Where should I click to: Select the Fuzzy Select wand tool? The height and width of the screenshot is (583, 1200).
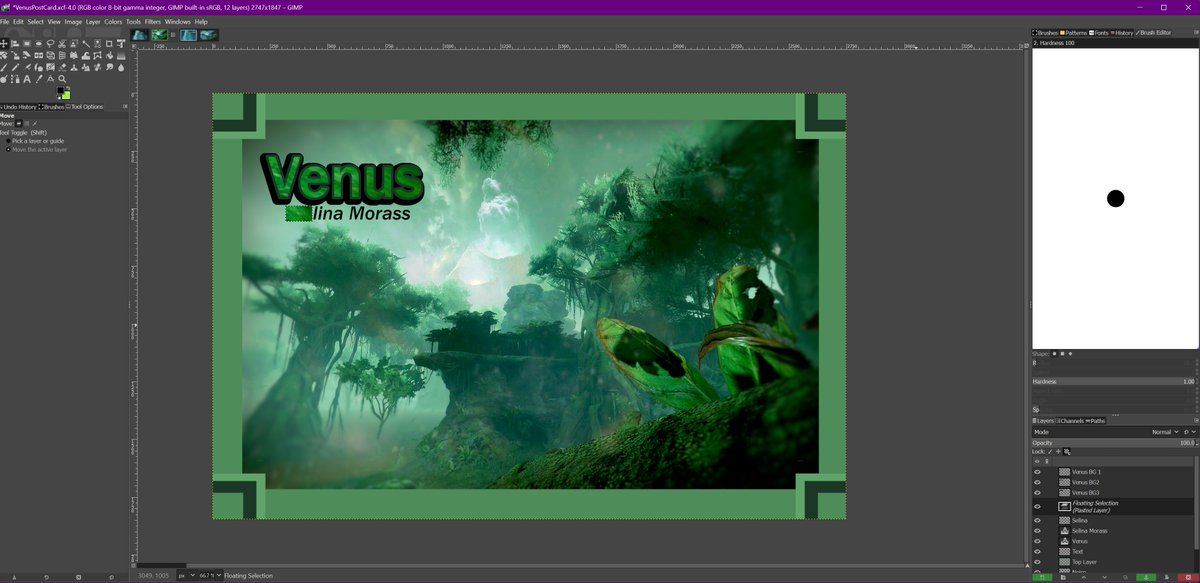click(86, 44)
